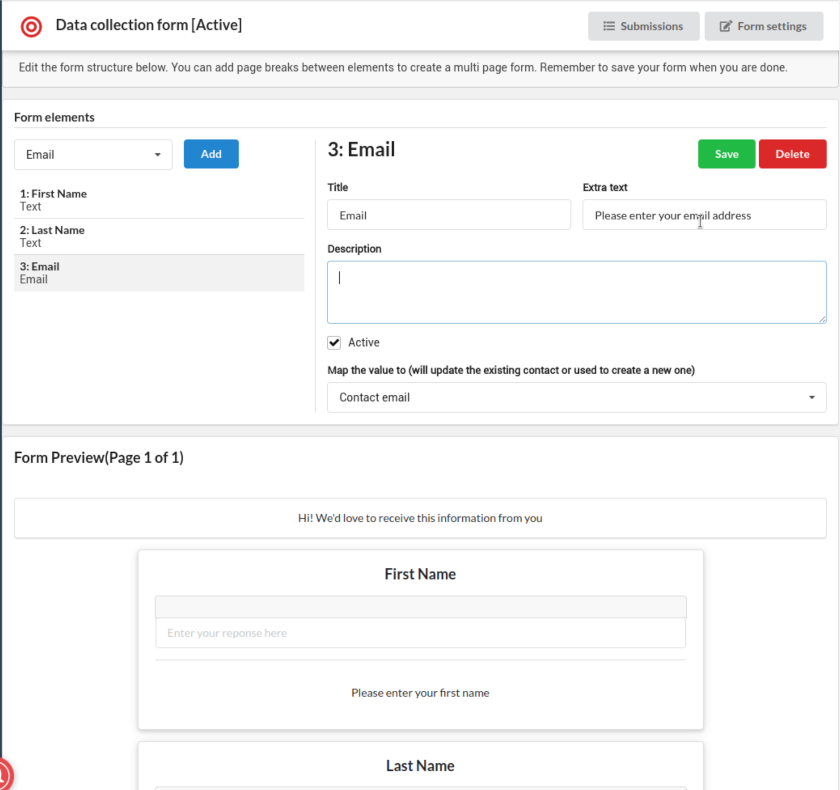The image size is (840, 790).
Task: Open the form element type dropdown
Action: (93, 154)
